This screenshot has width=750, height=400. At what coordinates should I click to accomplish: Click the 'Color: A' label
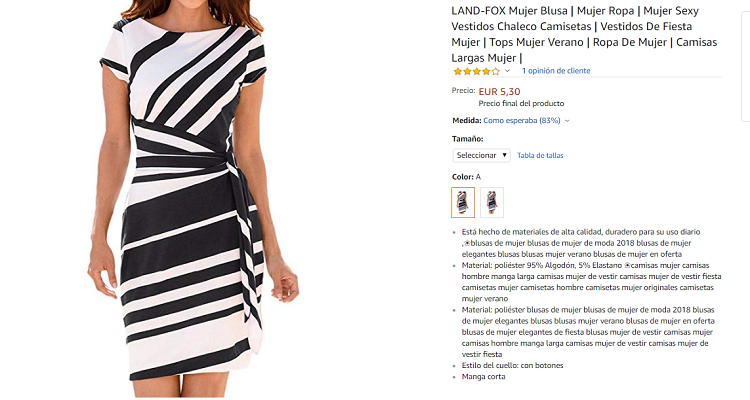point(466,177)
